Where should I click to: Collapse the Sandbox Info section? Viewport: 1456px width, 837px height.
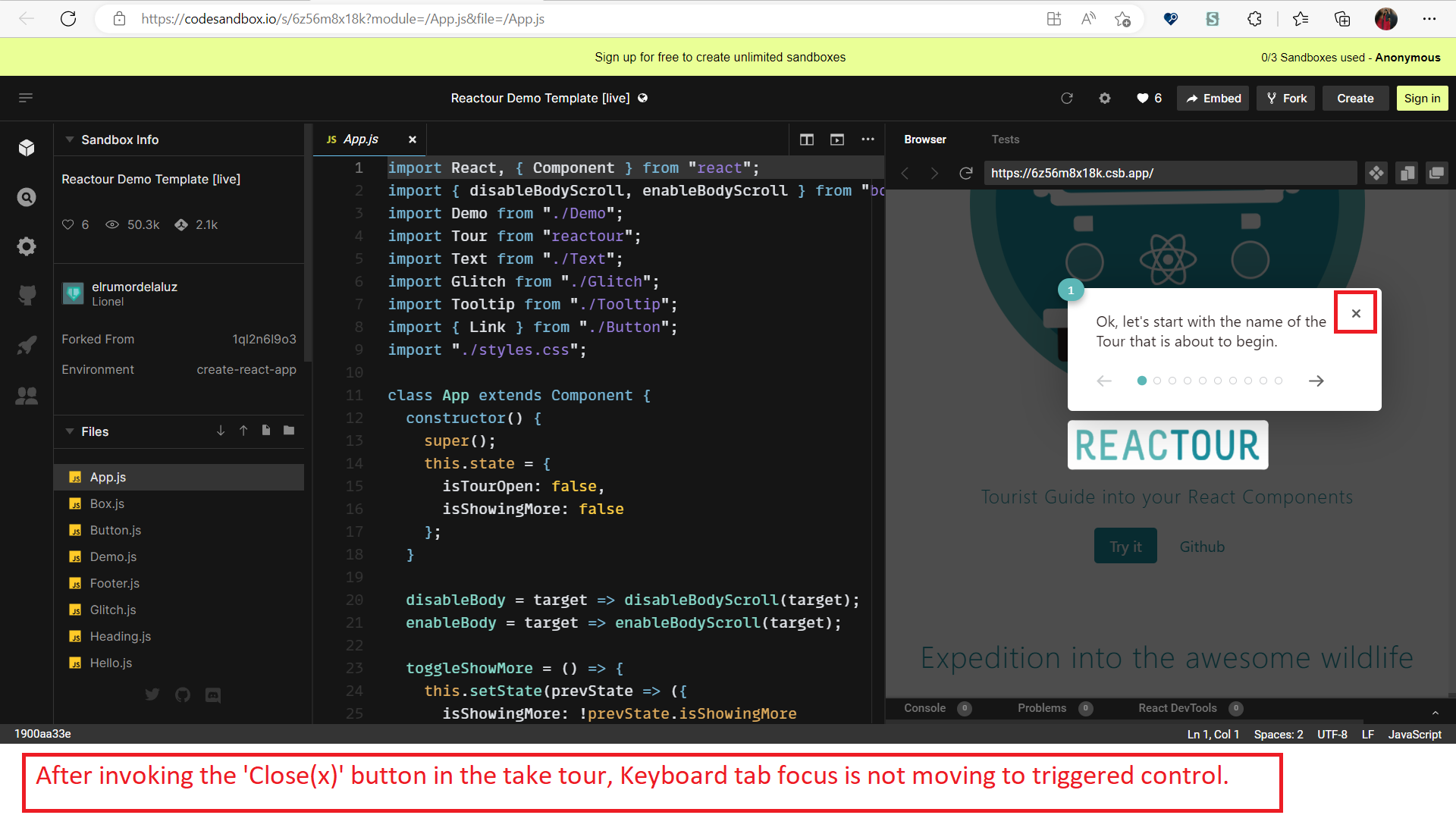[69, 139]
